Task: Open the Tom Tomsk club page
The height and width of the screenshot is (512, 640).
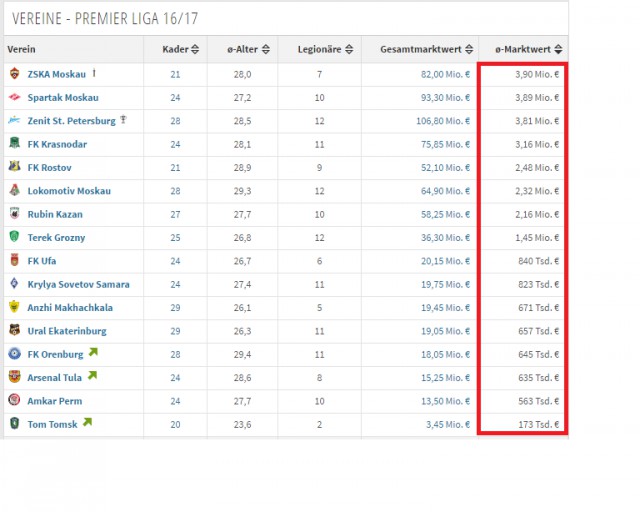Action: [52, 424]
